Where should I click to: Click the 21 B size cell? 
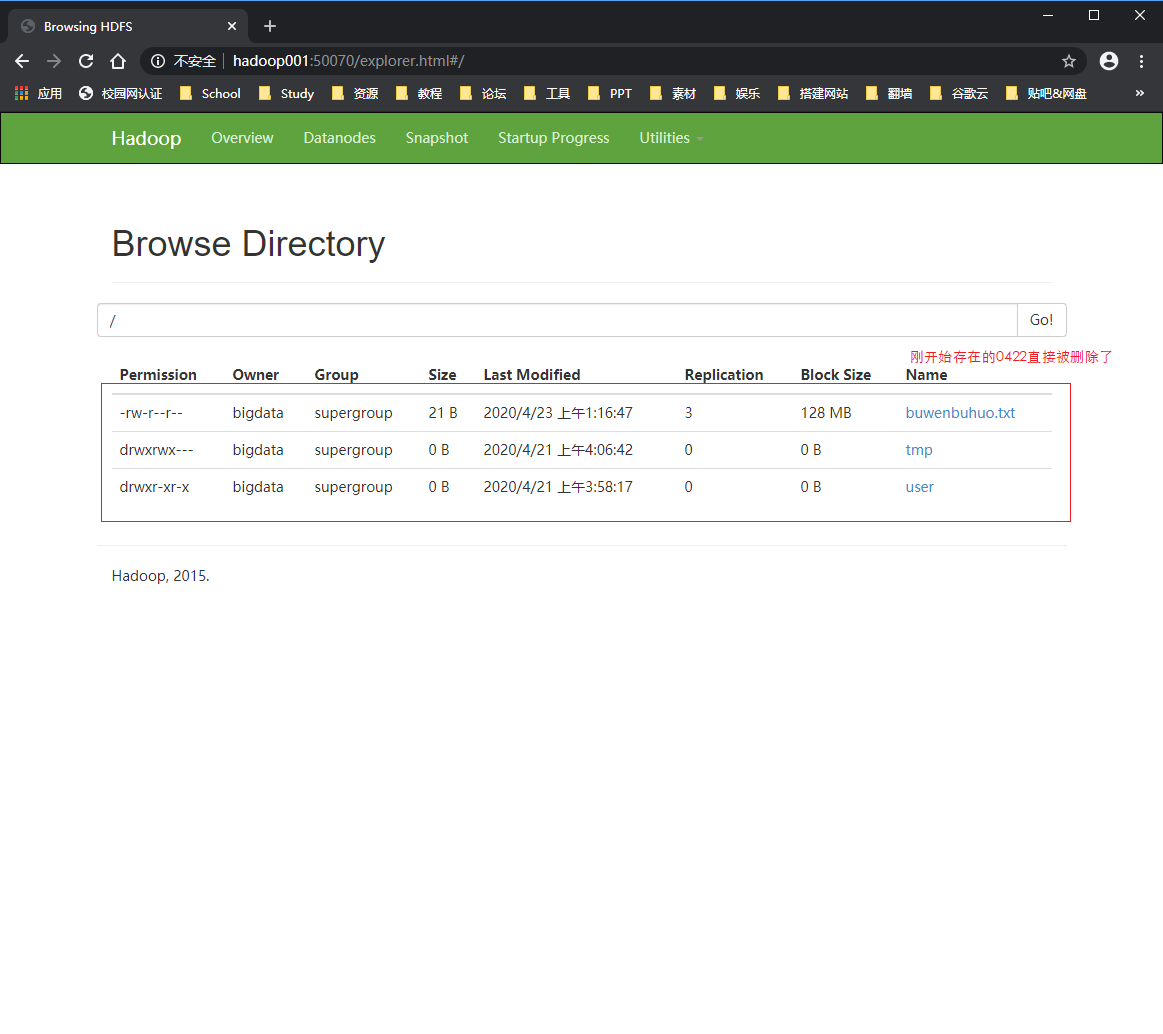pos(443,413)
